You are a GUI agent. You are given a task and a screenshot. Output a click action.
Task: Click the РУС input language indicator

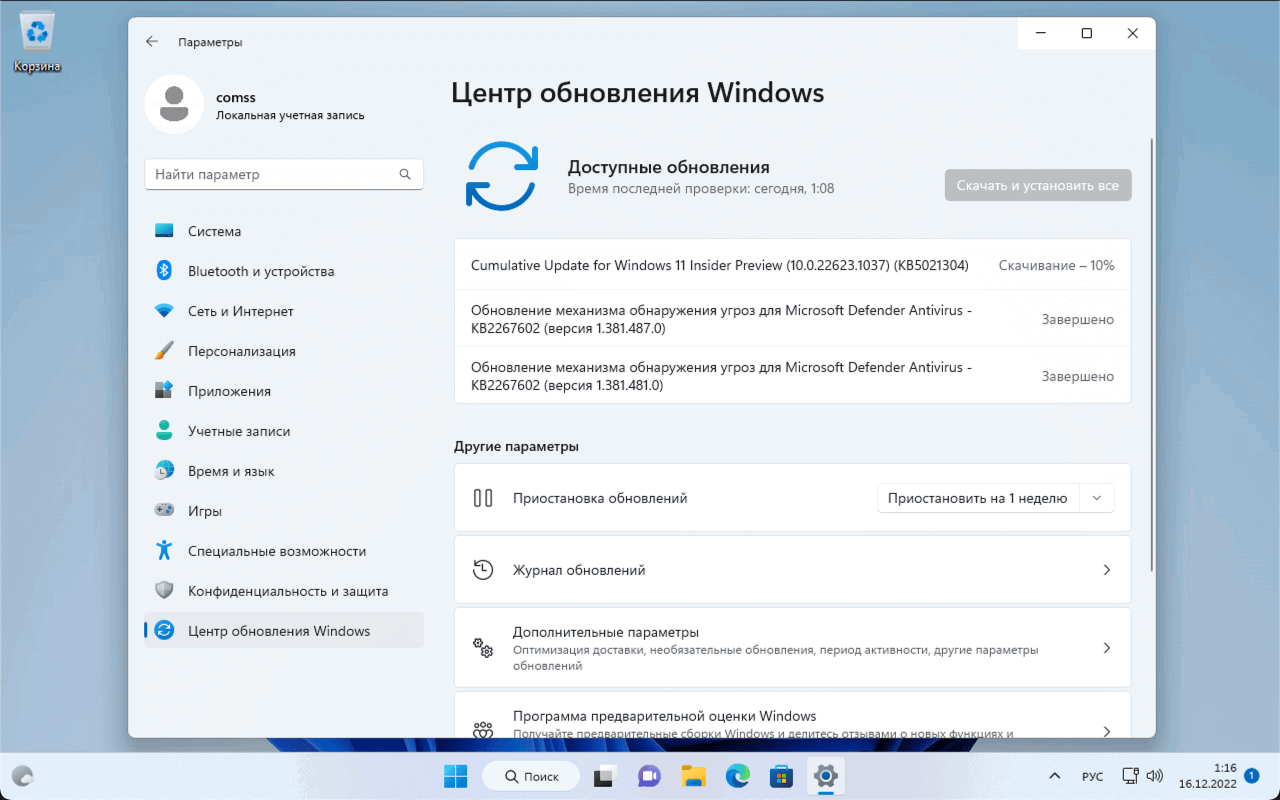point(1092,777)
